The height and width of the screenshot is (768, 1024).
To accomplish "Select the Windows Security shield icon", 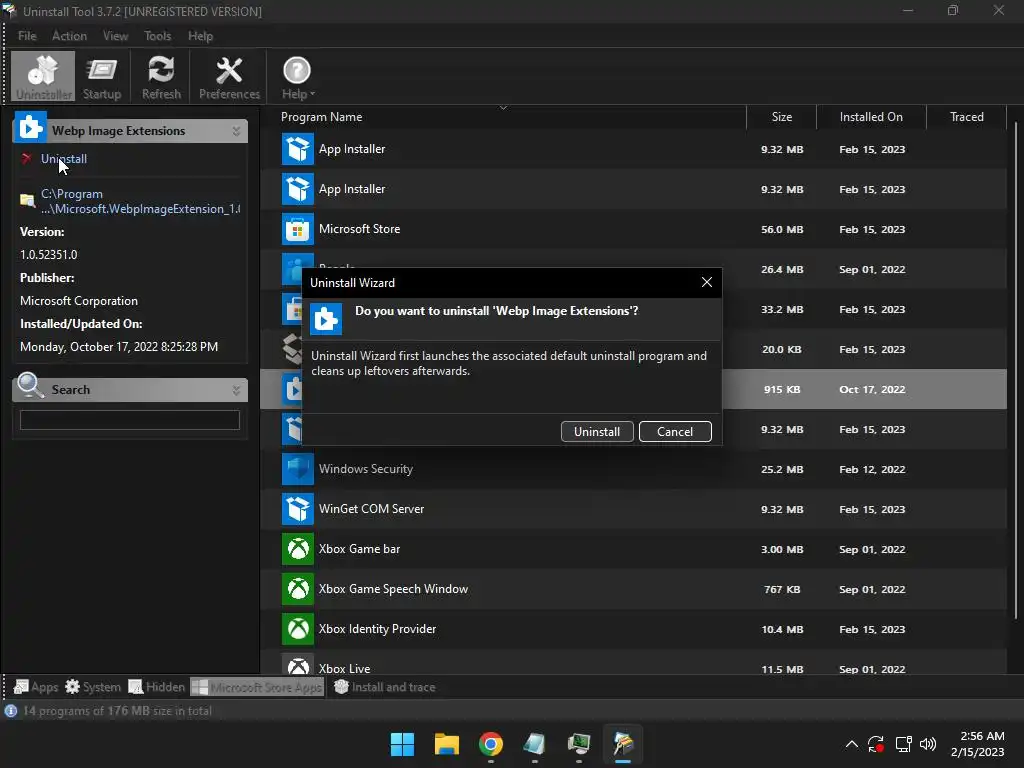I will pyautogui.click(x=298, y=470).
